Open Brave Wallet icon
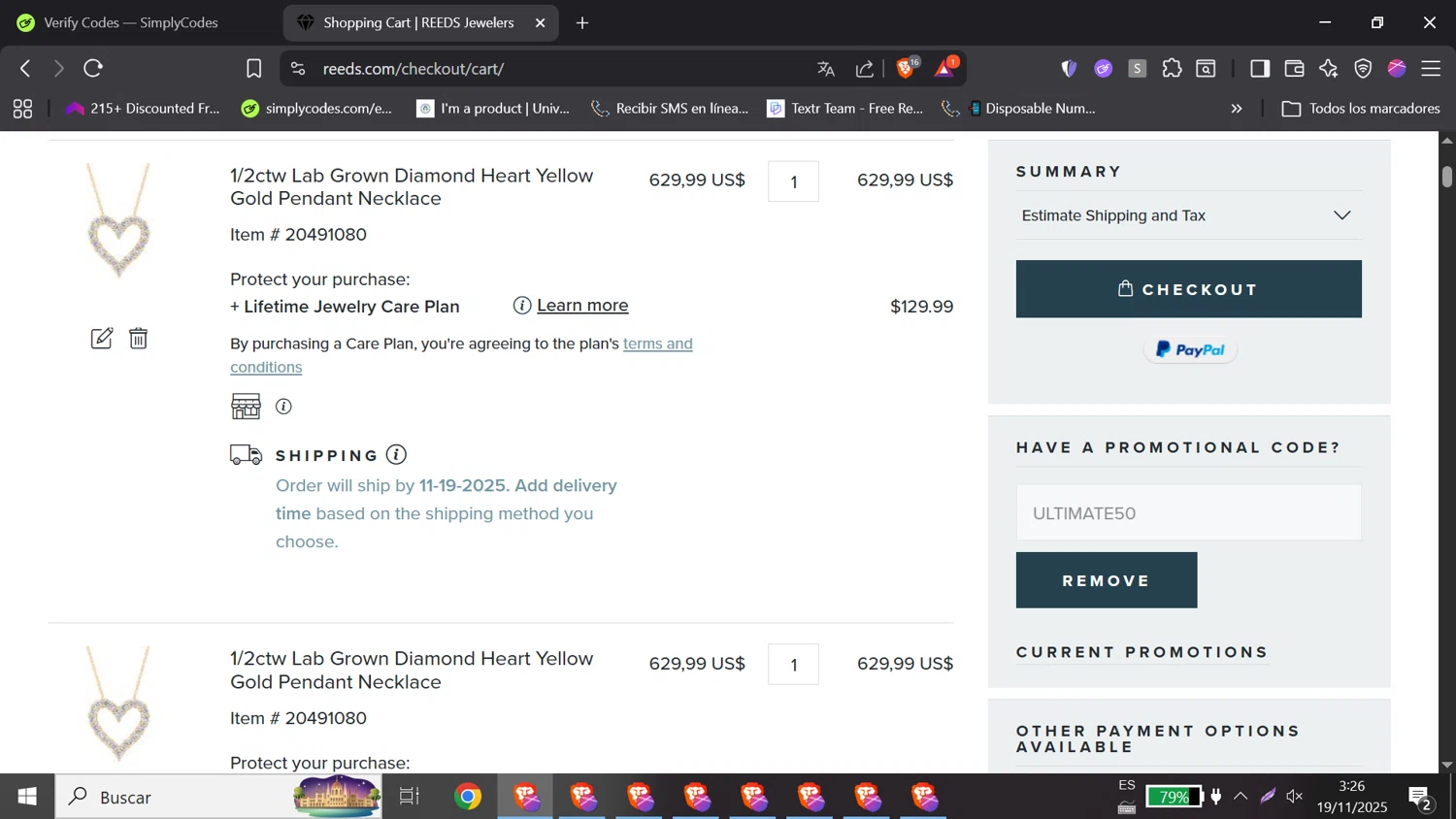Viewport: 1456px width, 819px height. tap(1294, 69)
